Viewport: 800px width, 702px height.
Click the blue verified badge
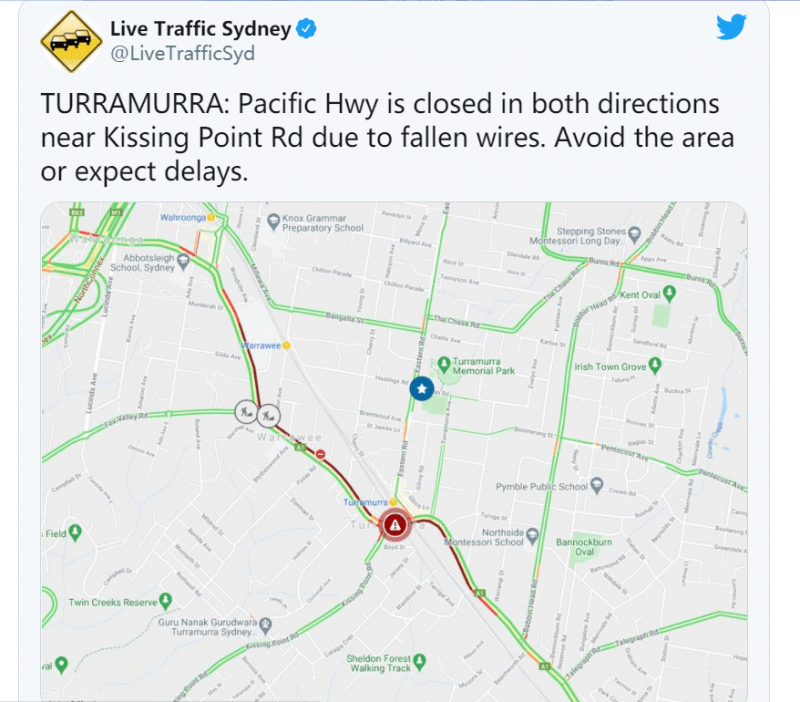[306, 29]
